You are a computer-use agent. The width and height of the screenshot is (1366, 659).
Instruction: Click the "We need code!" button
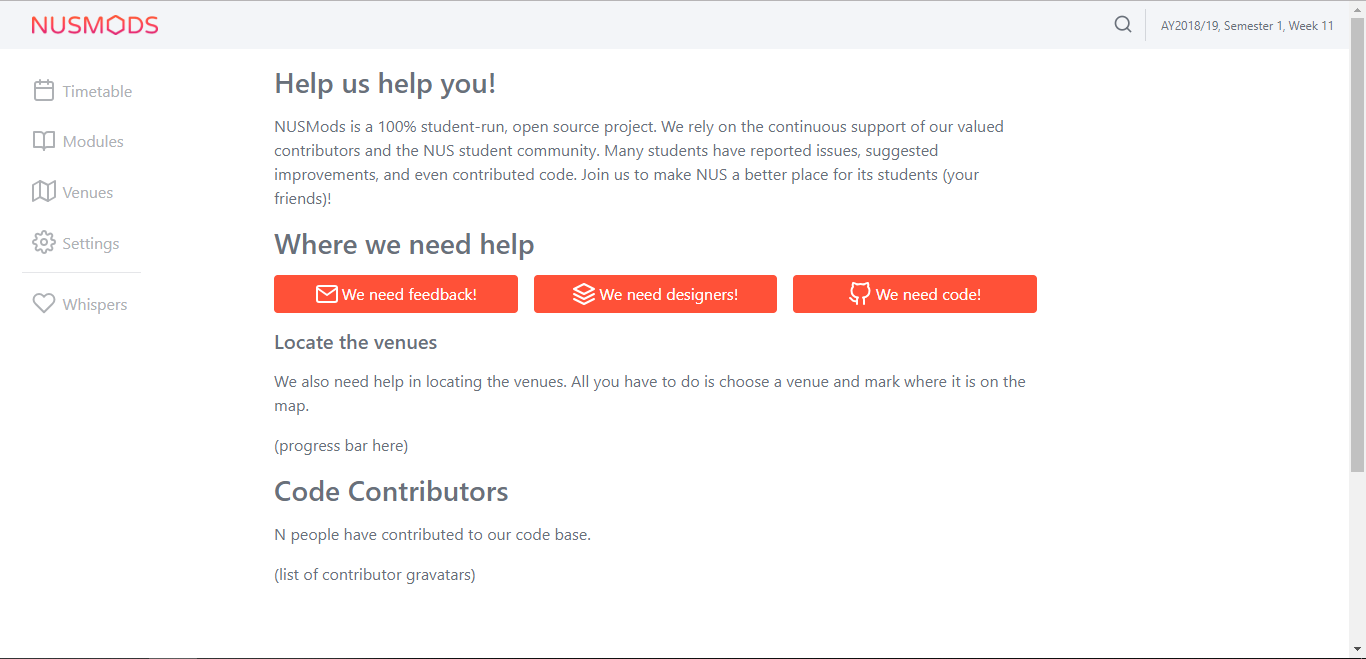pyautogui.click(x=914, y=293)
